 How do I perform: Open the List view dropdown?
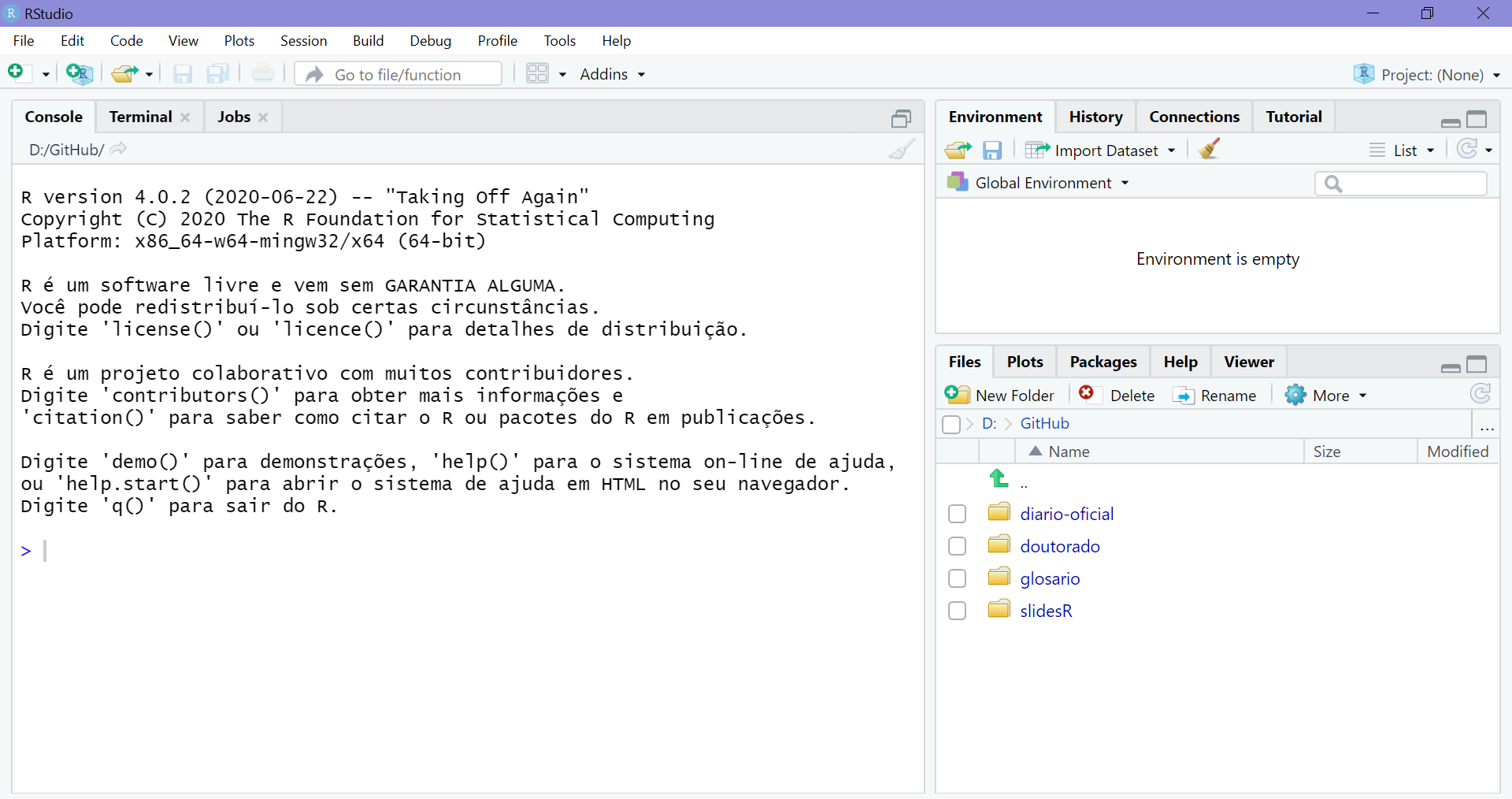[1402, 150]
